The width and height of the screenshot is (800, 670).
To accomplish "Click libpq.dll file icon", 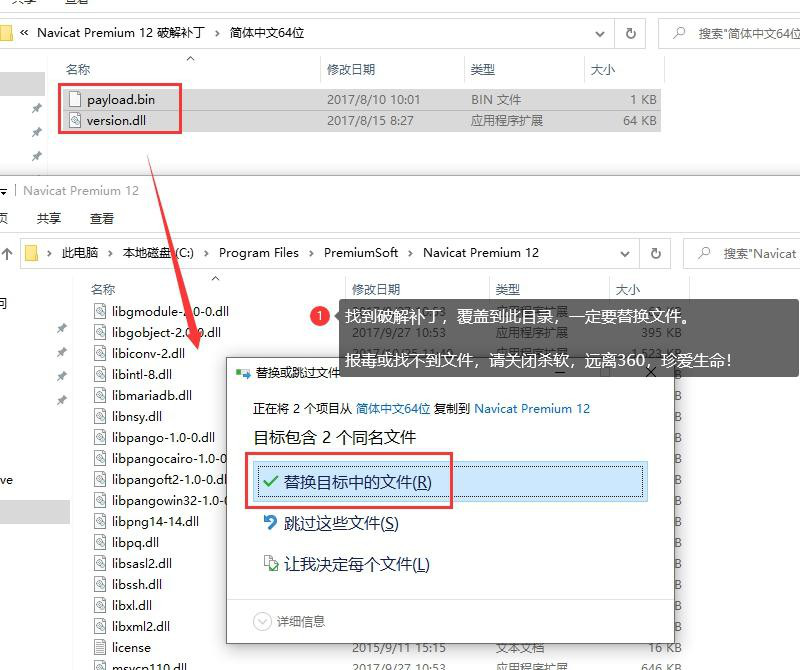I will point(100,542).
